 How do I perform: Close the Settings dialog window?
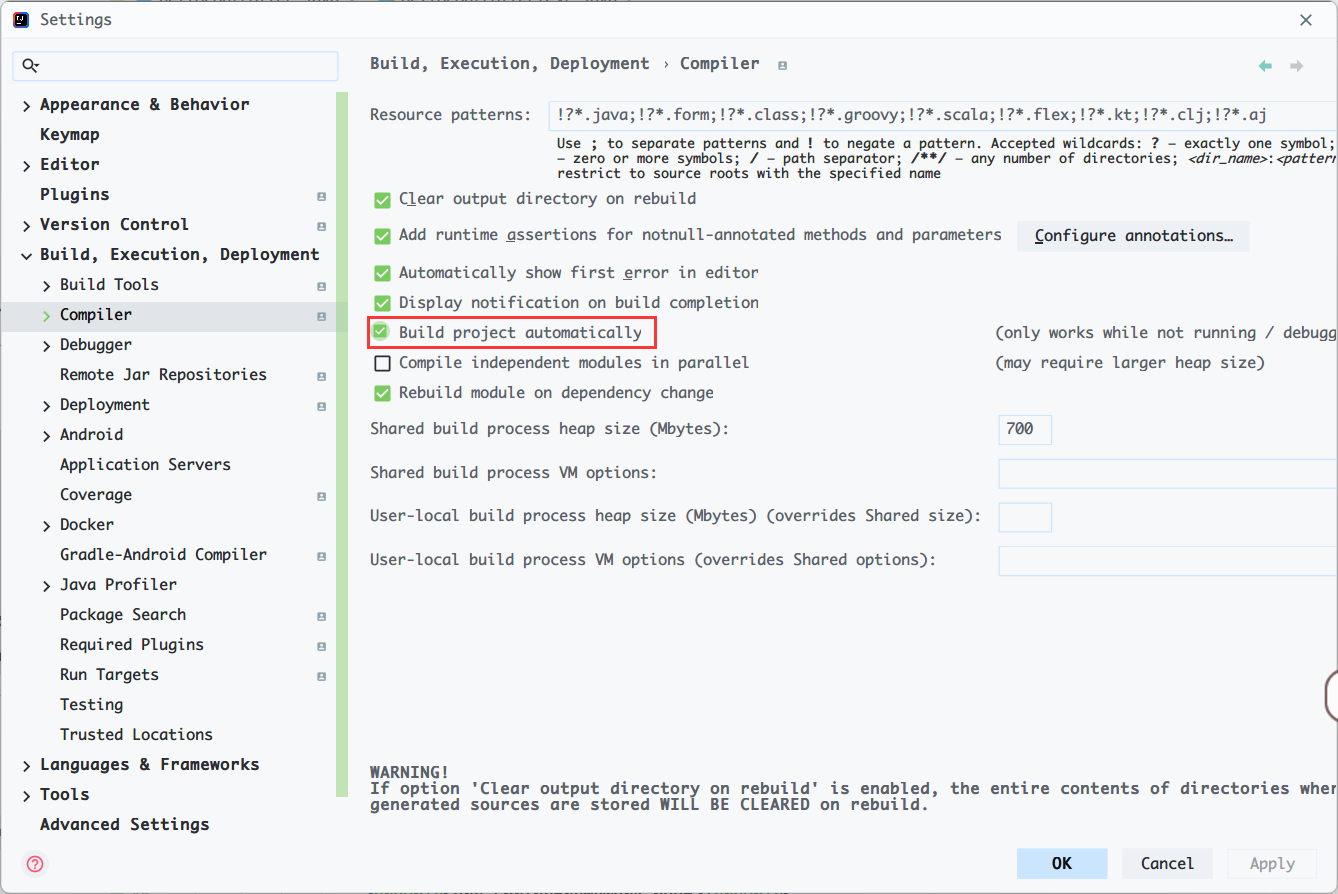(x=1306, y=20)
